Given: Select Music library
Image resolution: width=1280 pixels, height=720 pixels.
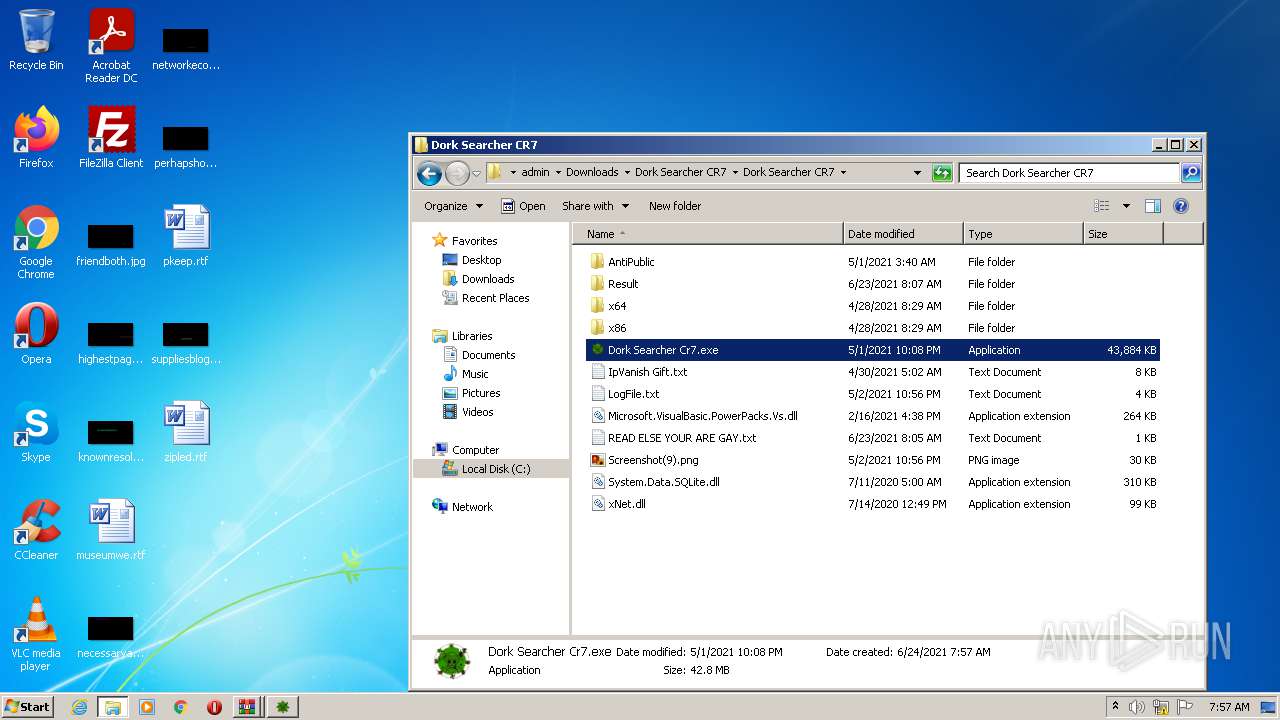Looking at the screenshot, I should (475, 374).
